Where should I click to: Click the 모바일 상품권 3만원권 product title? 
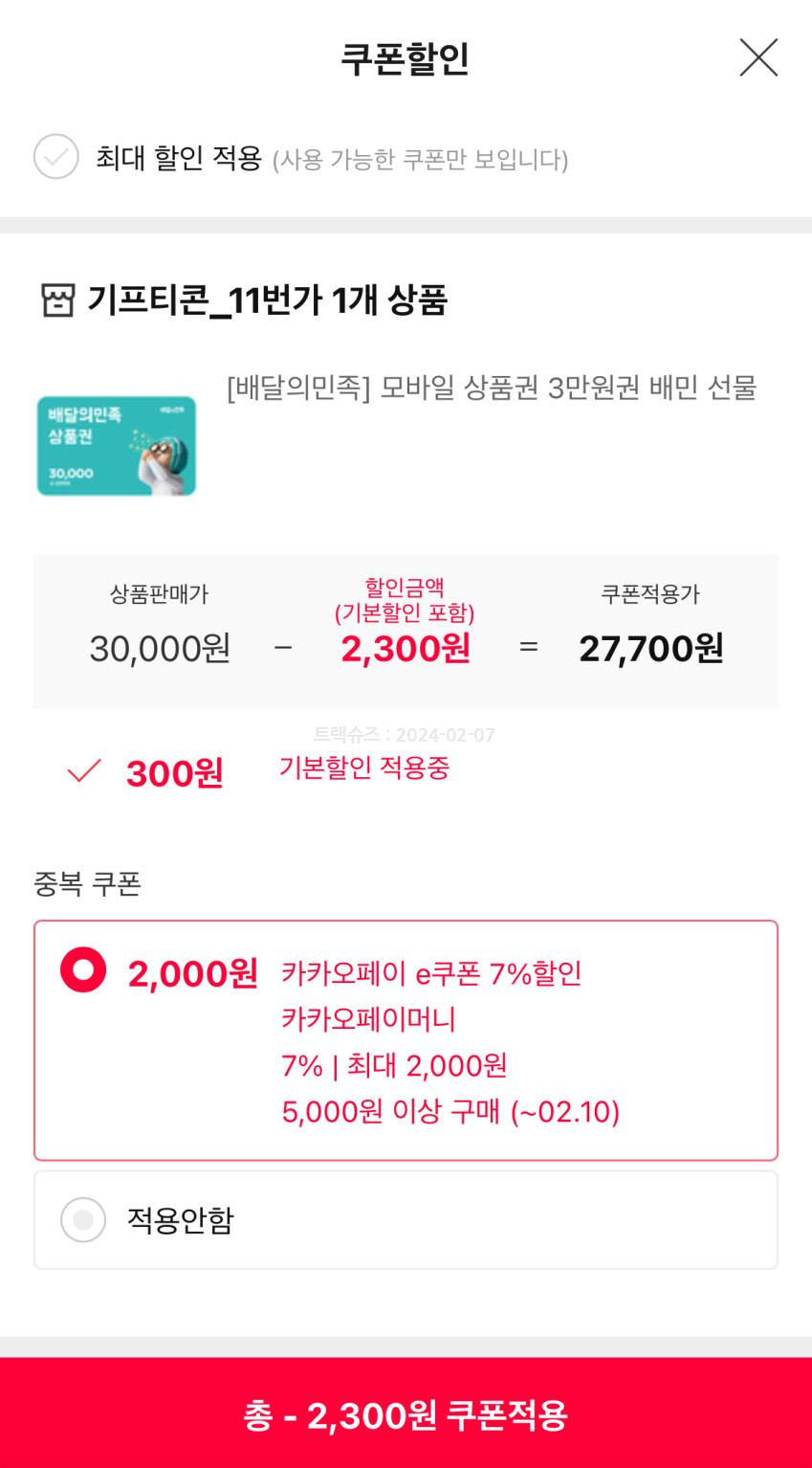(x=492, y=389)
